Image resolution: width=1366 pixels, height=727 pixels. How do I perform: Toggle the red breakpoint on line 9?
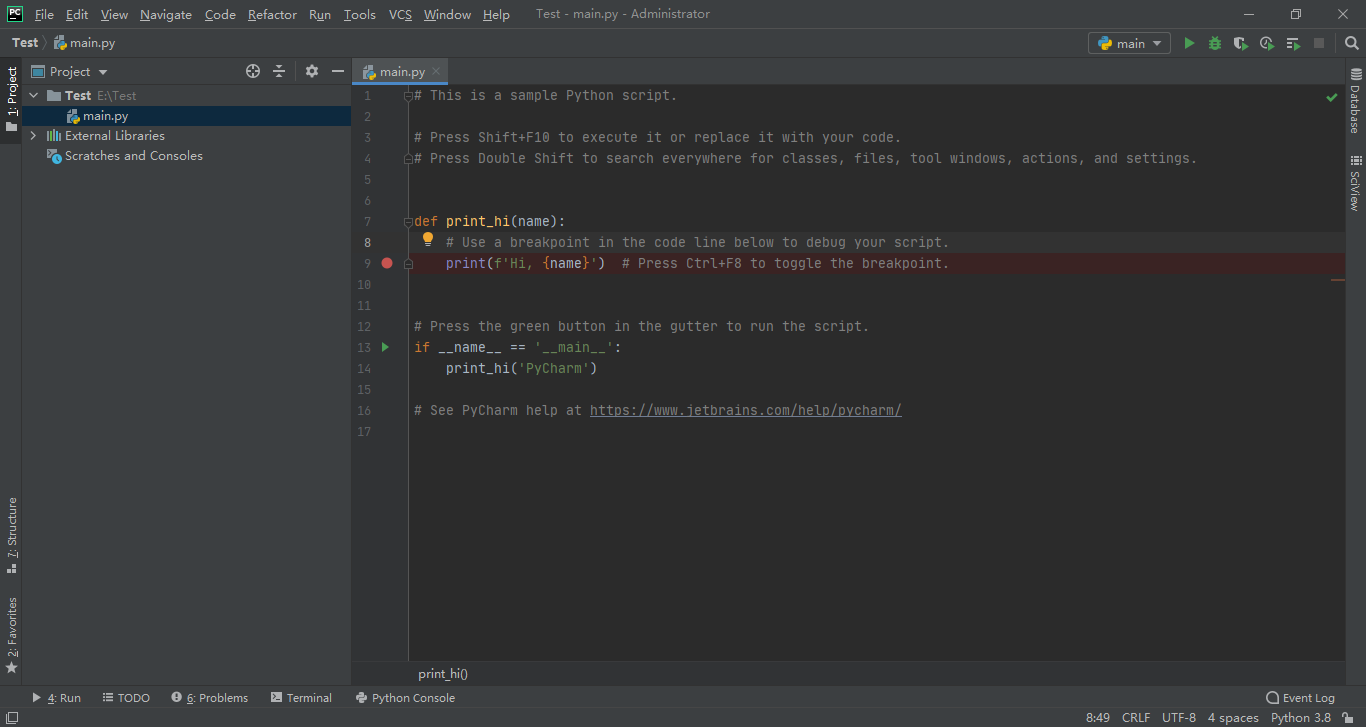[x=387, y=263]
